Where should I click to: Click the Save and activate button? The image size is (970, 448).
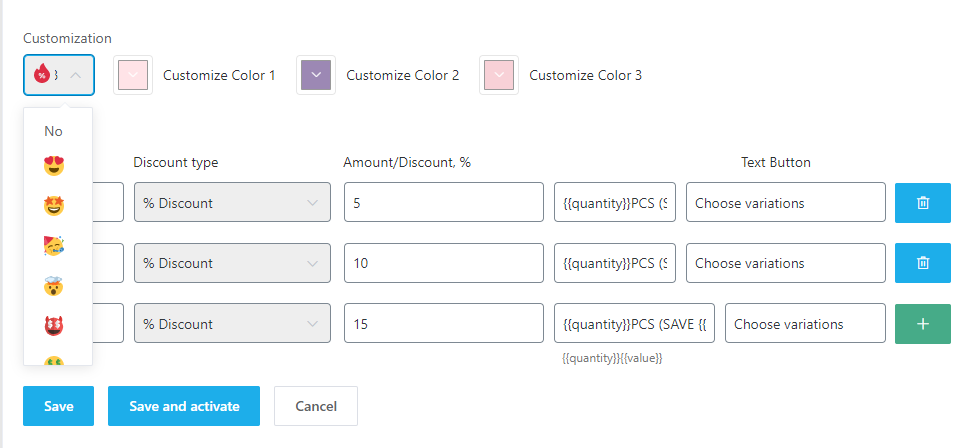(184, 406)
